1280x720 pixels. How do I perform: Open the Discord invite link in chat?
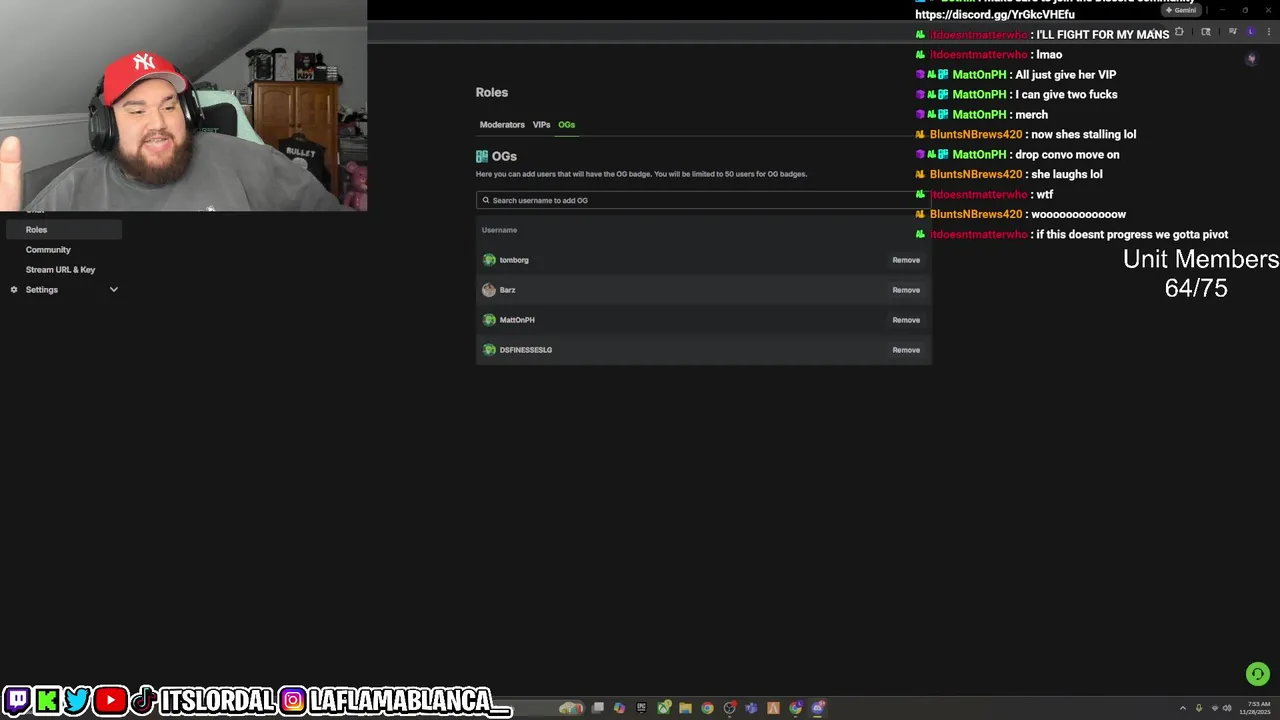point(995,14)
